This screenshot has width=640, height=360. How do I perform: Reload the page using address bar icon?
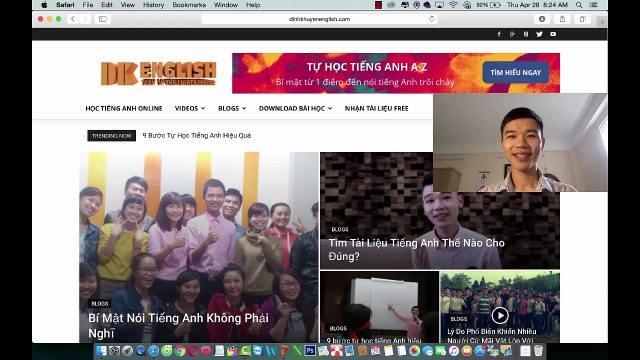(432, 19)
